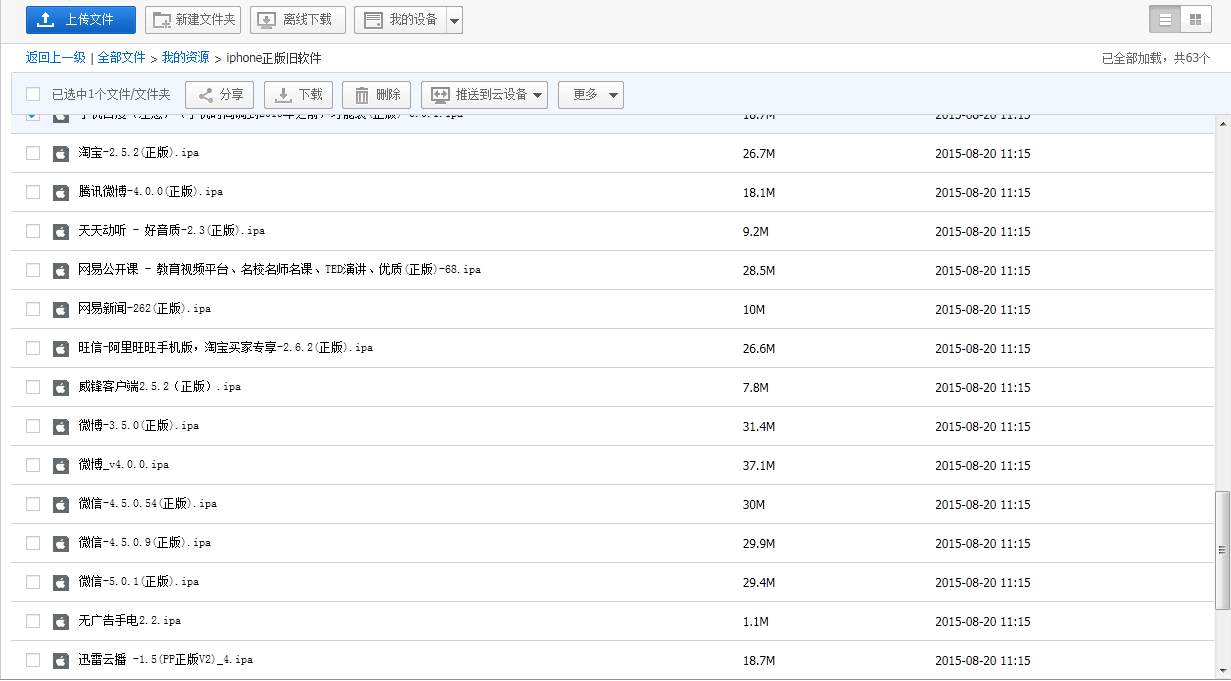Open file 网易公开课 教育视频平台 -68.ipa
This screenshot has height=681, width=1231.
280,270
